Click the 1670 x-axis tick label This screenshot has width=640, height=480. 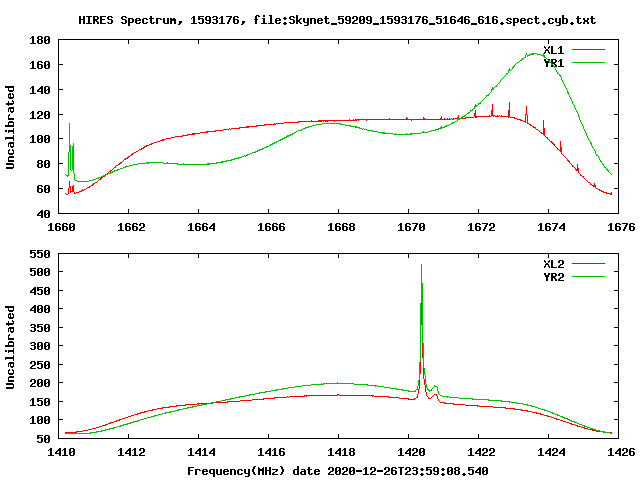411,227
